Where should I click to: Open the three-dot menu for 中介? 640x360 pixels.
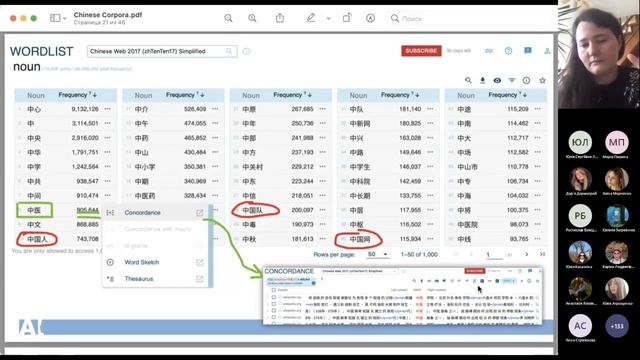(215, 109)
